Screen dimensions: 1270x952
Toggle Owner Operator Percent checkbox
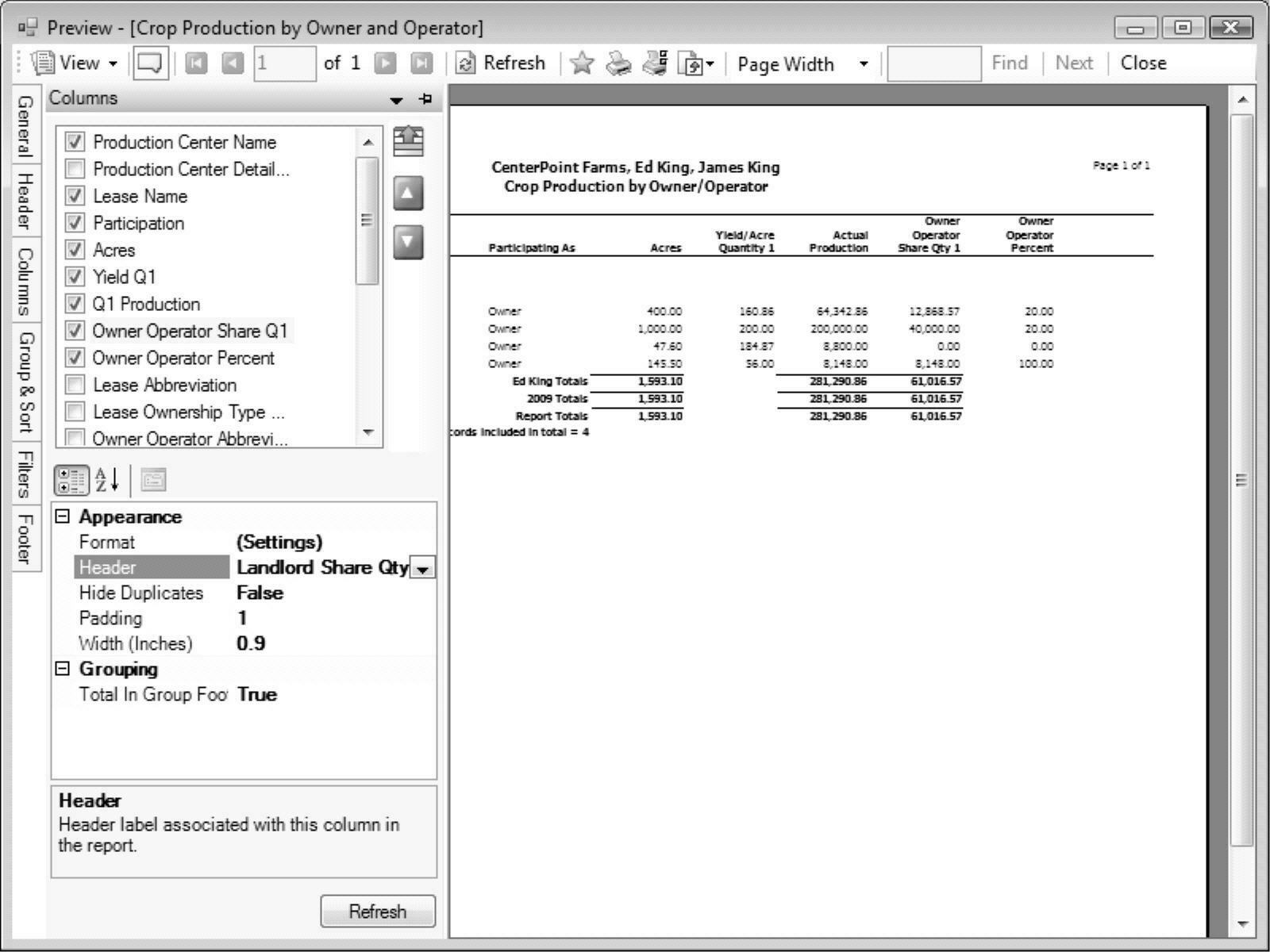(x=75, y=358)
